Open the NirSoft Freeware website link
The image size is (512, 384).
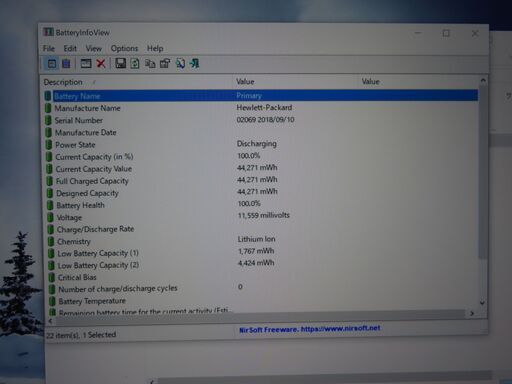click(x=310, y=329)
